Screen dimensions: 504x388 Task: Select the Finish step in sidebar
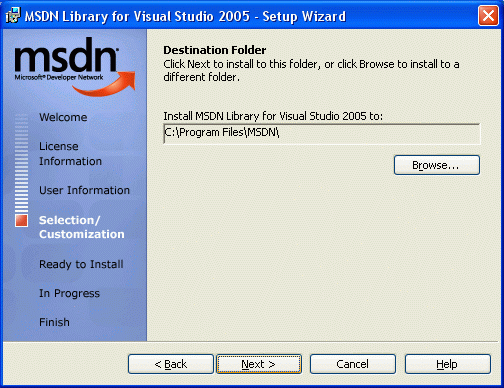click(54, 322)
